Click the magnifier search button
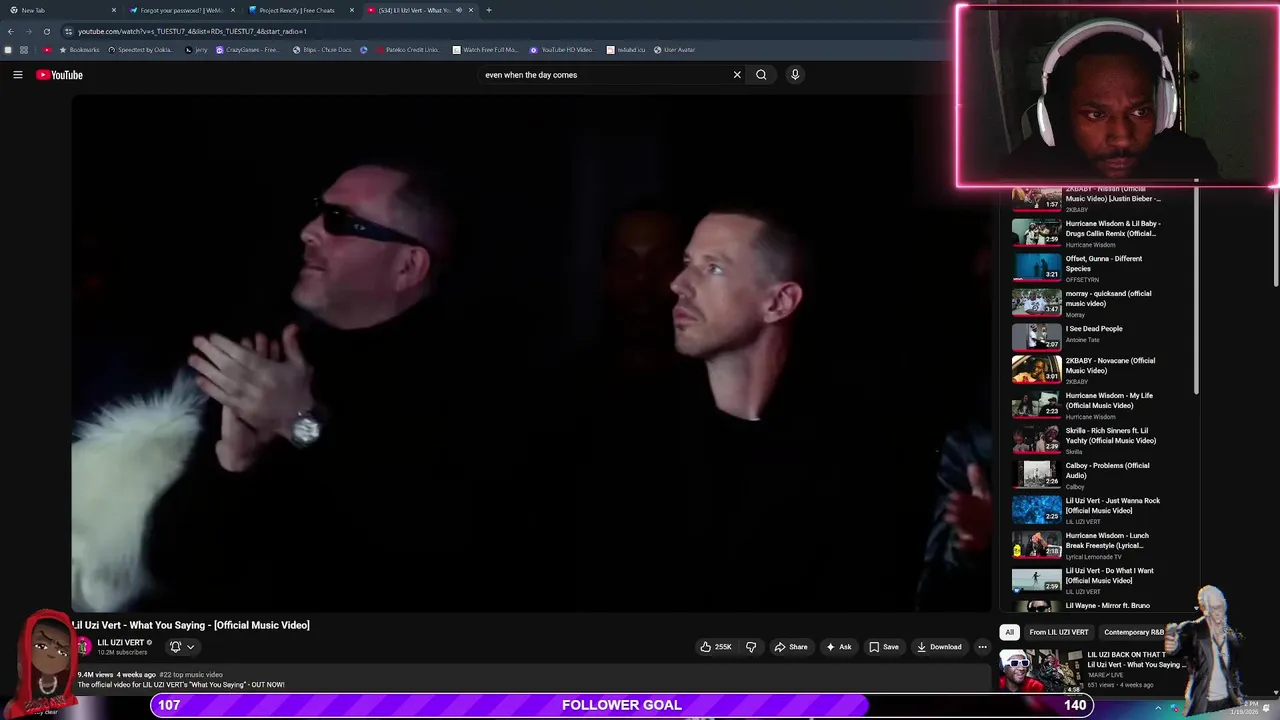 [761, 75]
